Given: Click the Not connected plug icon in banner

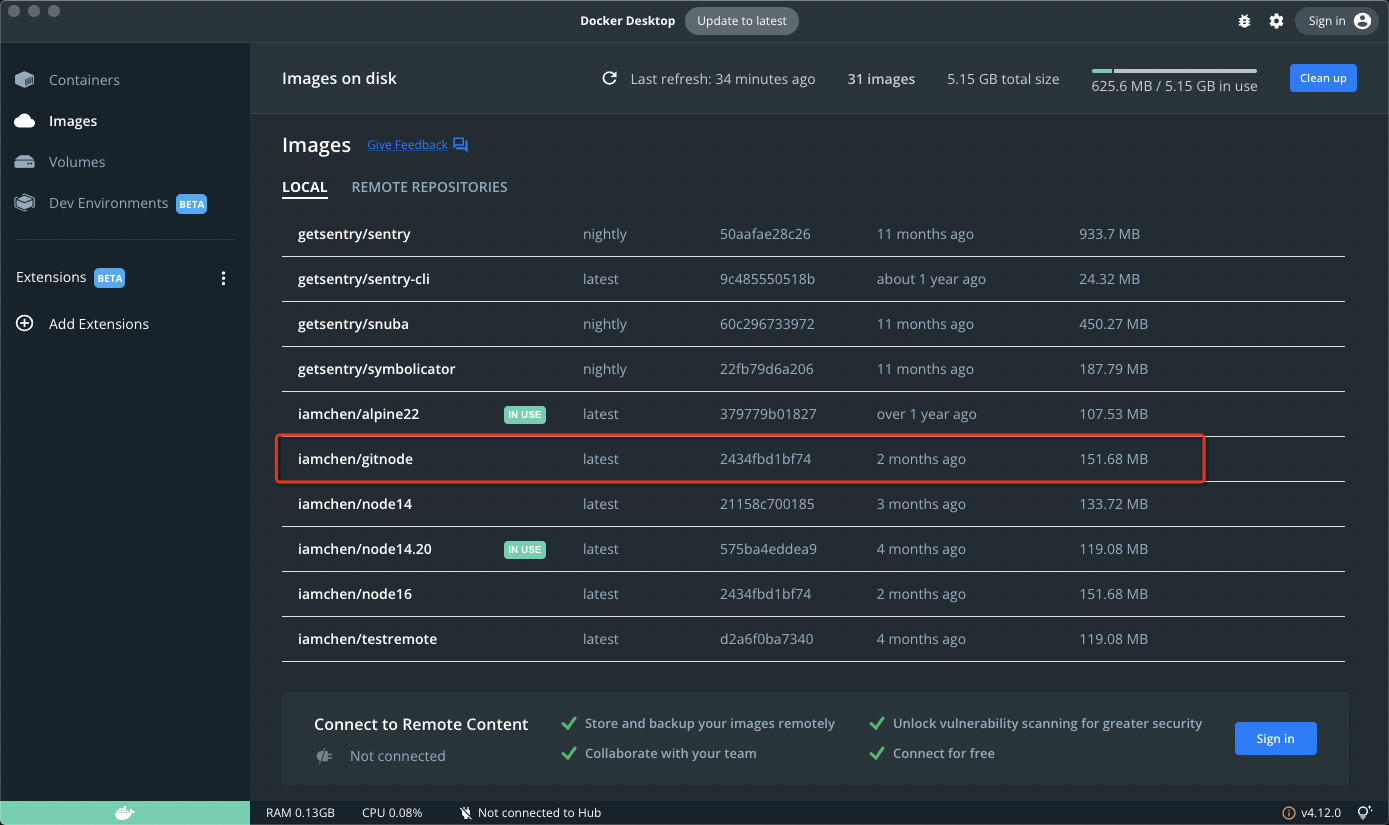Looking at the screenshot, I should click(x=324, y=756).
